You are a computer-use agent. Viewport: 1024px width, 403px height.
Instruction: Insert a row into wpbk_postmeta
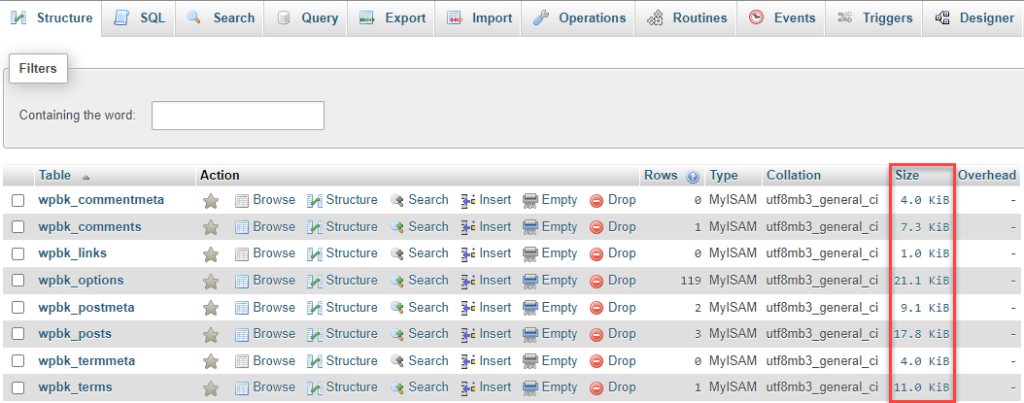[486, 307]
